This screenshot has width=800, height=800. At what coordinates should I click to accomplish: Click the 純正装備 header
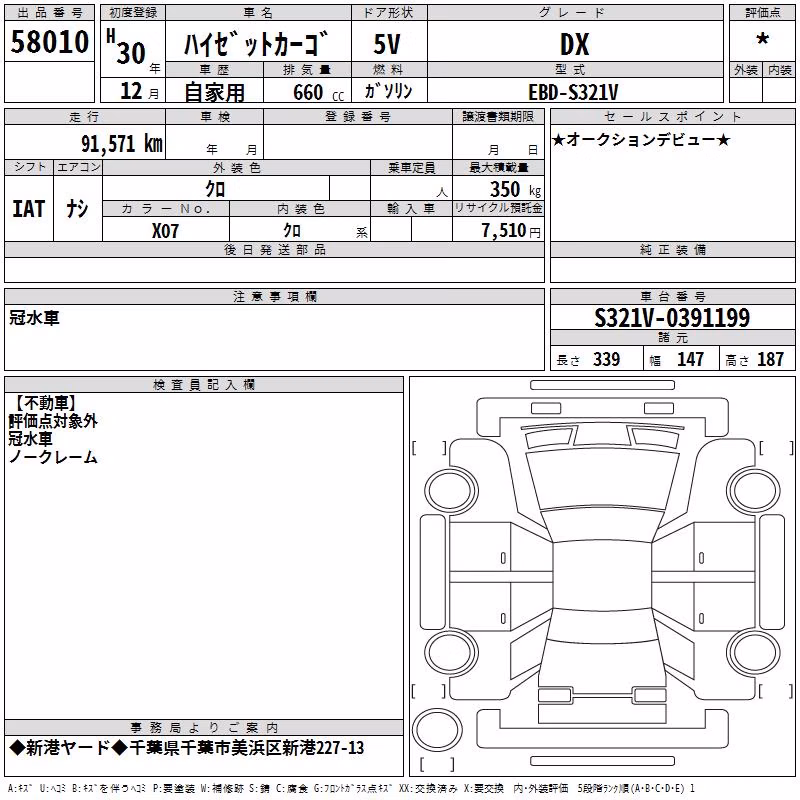pos(673,249)
